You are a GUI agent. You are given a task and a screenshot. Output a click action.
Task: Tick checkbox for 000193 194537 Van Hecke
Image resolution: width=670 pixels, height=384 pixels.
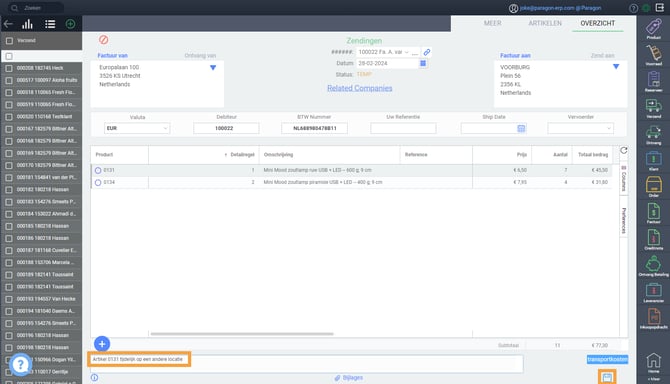pyautogui.click(x=9, y=299)
